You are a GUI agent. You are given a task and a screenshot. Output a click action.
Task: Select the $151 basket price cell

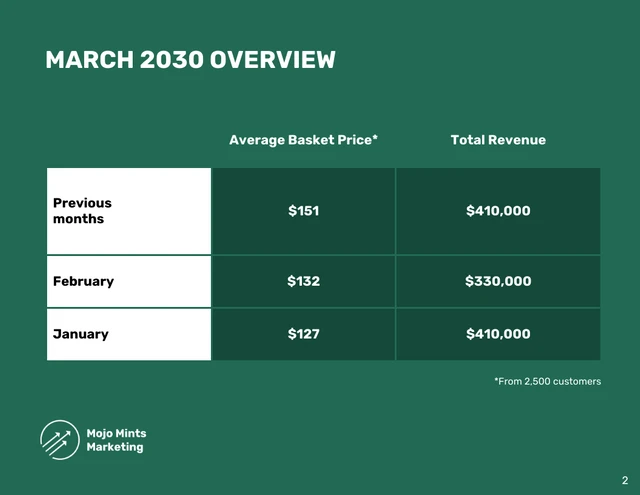tap(303, 211)
